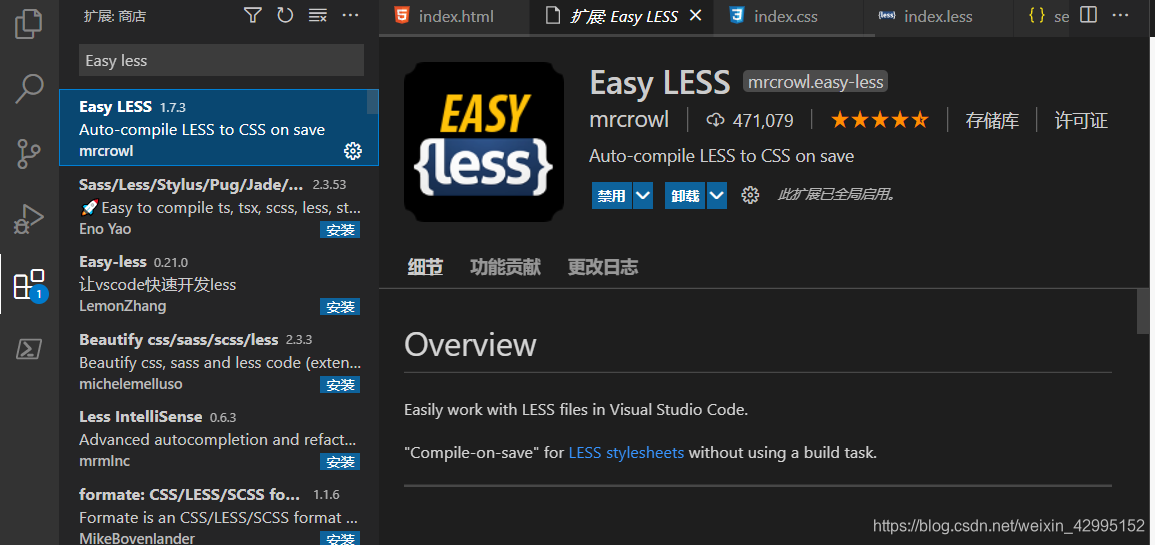Click the mrcrowl.easy-less identifier badge
The width and height of the screenshot is (1155, 545).
[x=815, y=82]
